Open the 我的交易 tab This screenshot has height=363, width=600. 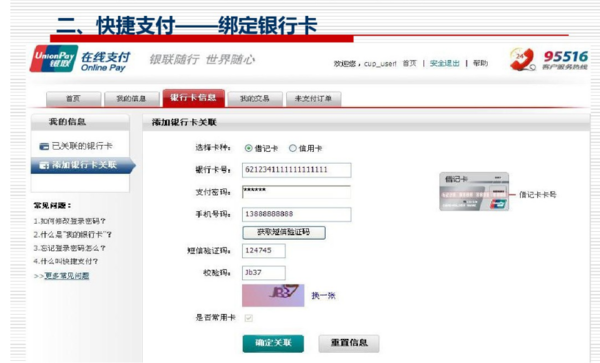coord(255,99)
